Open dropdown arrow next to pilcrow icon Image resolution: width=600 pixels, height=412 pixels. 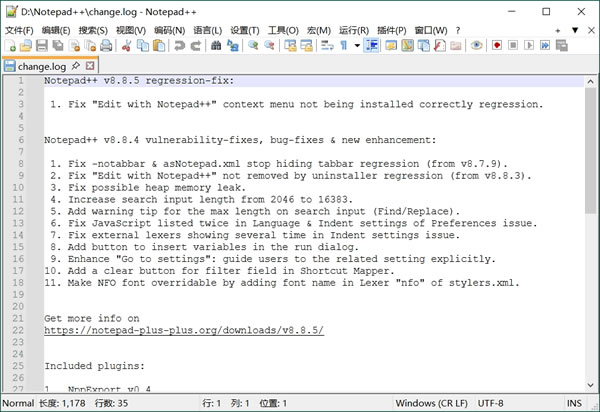(357, 46)
